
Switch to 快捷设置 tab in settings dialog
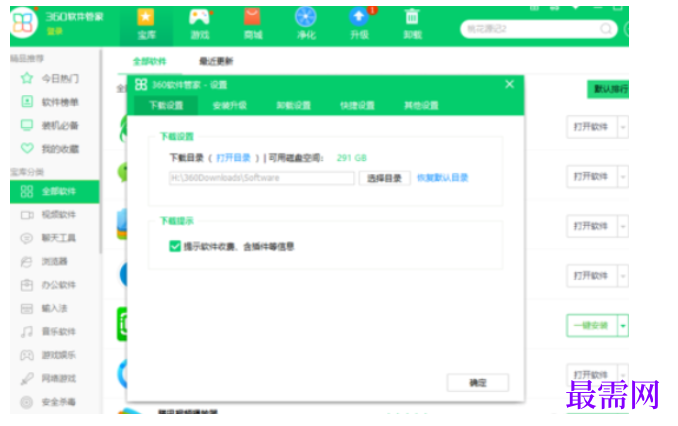click(x=357, y=105)
